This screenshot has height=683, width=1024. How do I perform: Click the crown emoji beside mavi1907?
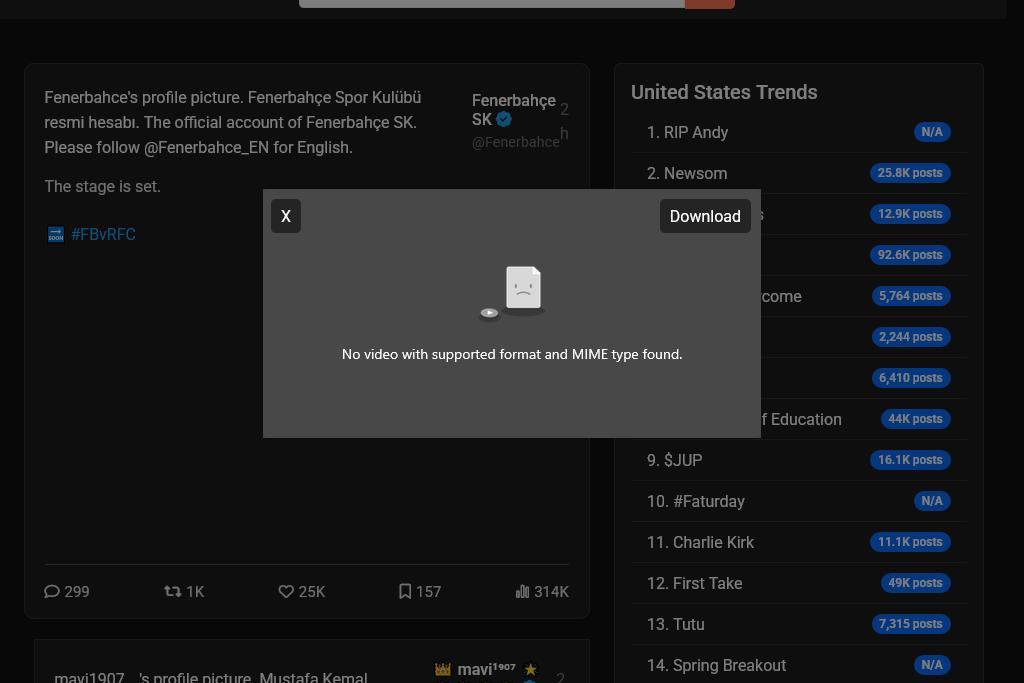pos(443,669)
